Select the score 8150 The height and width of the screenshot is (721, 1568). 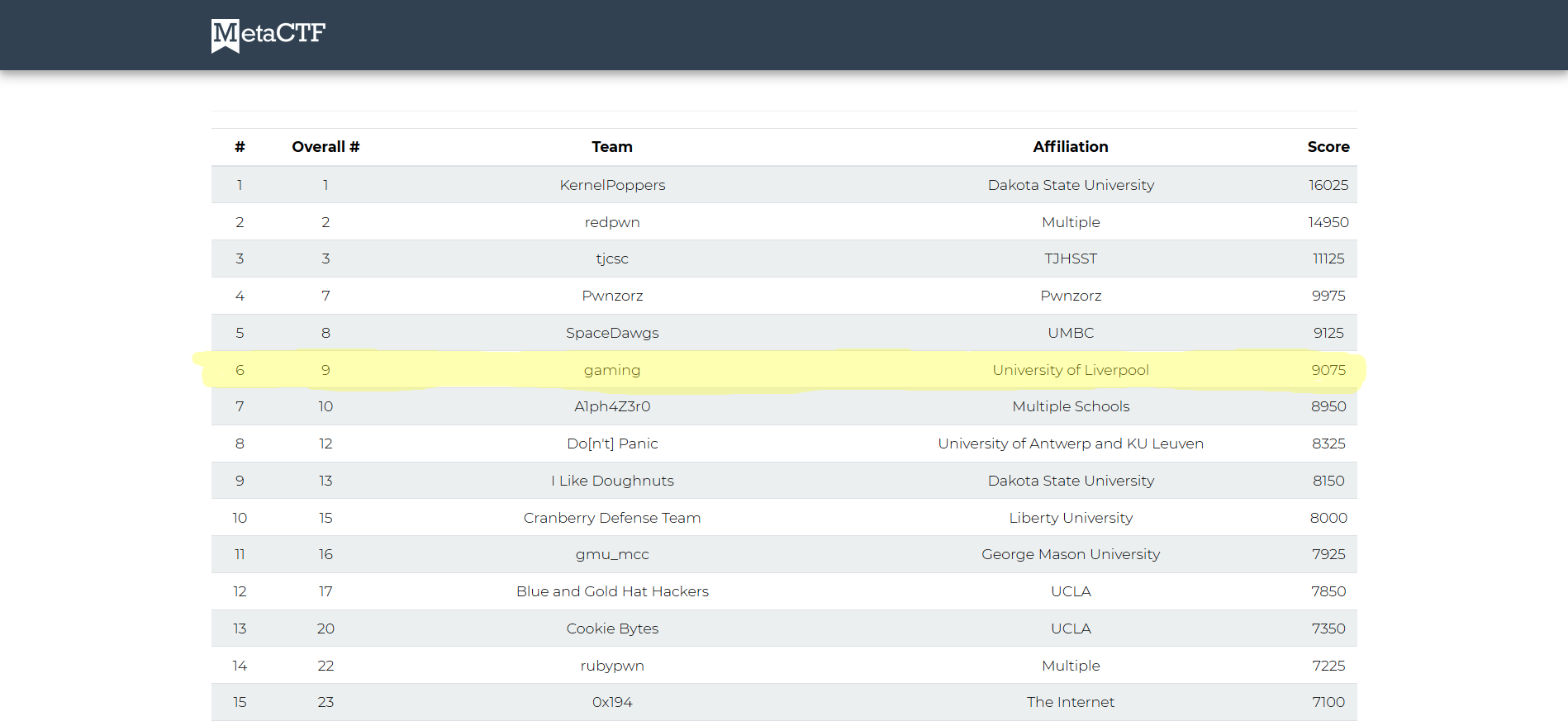(1328, 481)
